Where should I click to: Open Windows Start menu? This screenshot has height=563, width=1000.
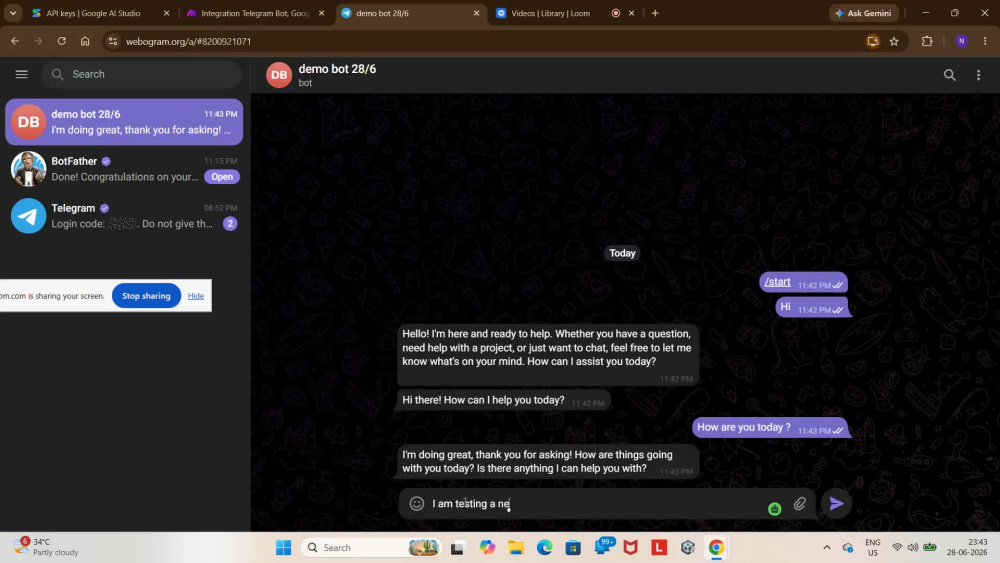pyautogui.click(x=283, y=548)
